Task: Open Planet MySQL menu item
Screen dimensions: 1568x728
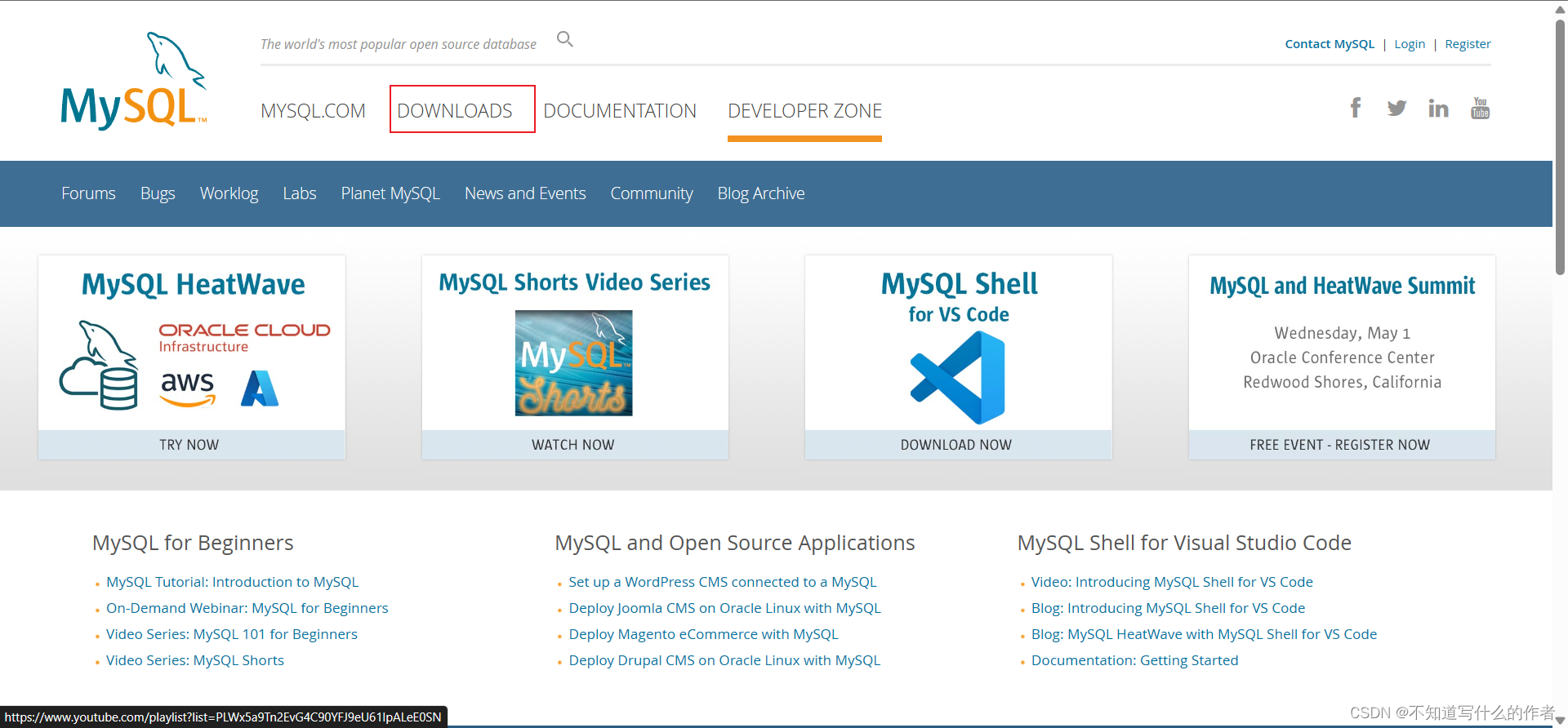Action: 390,193
